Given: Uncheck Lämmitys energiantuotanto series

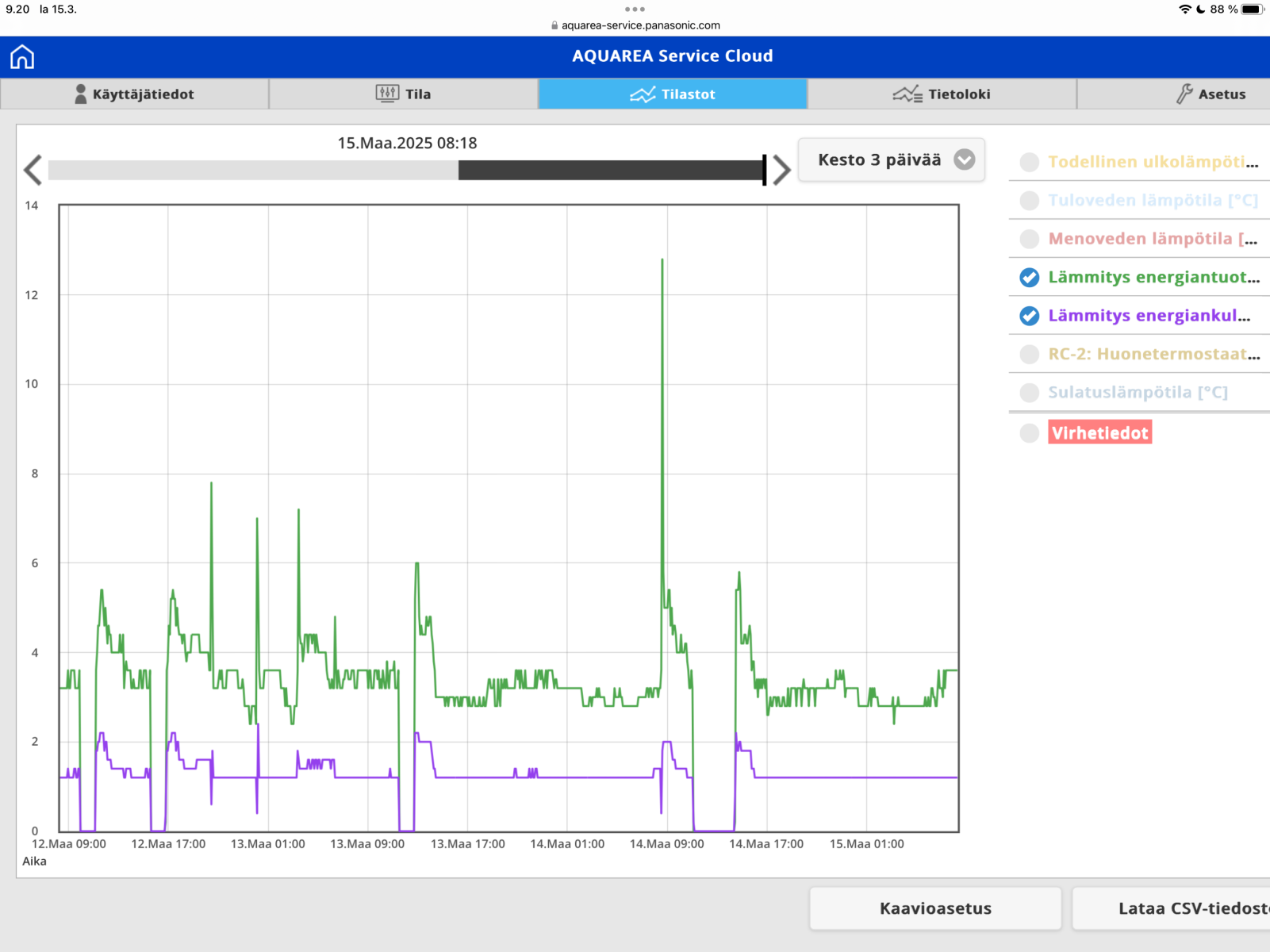Looking at the screenshot, I should [x=1029, y=277].
